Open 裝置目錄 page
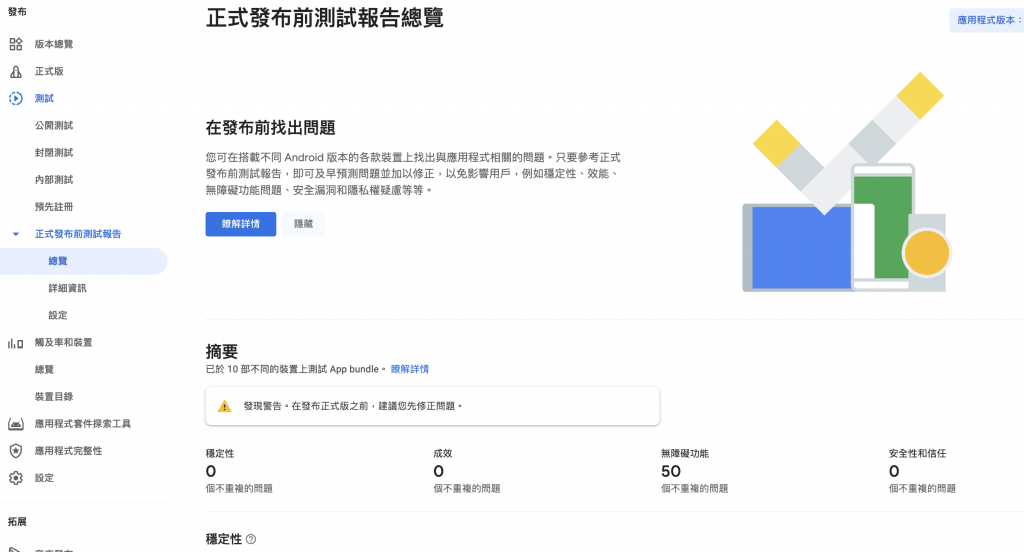This screenshot has height=552, width=1024. (x=54, y=397)
